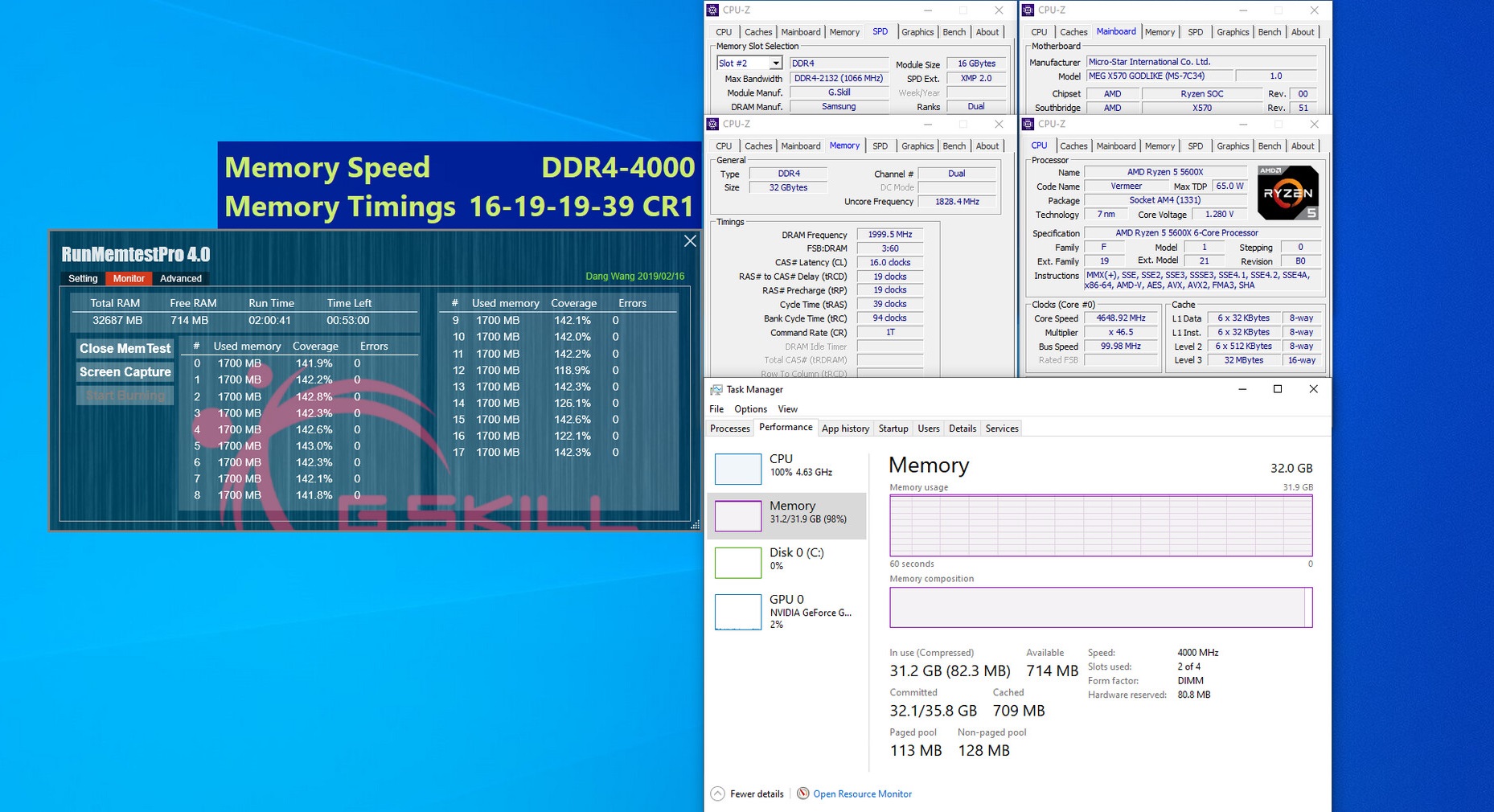Click the CAS# Latency 16.0 clocks field
Screen dimensions: 1494x812
pyautogui.click(x=890, y=263)
